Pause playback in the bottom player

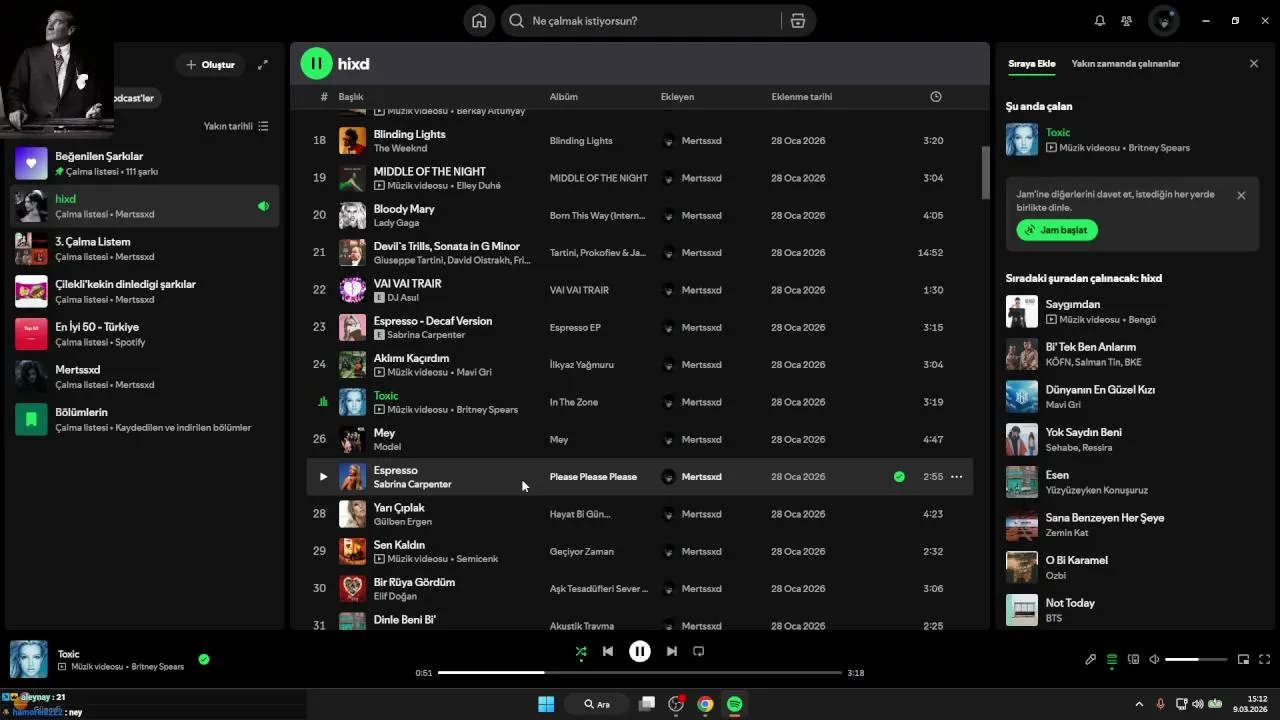(x=640, y=651)
